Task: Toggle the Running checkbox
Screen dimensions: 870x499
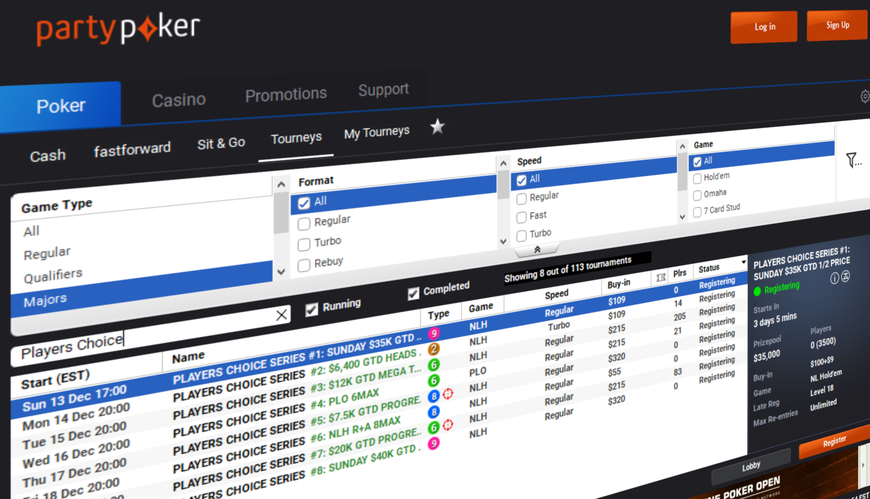Action: tap(311, 310)
